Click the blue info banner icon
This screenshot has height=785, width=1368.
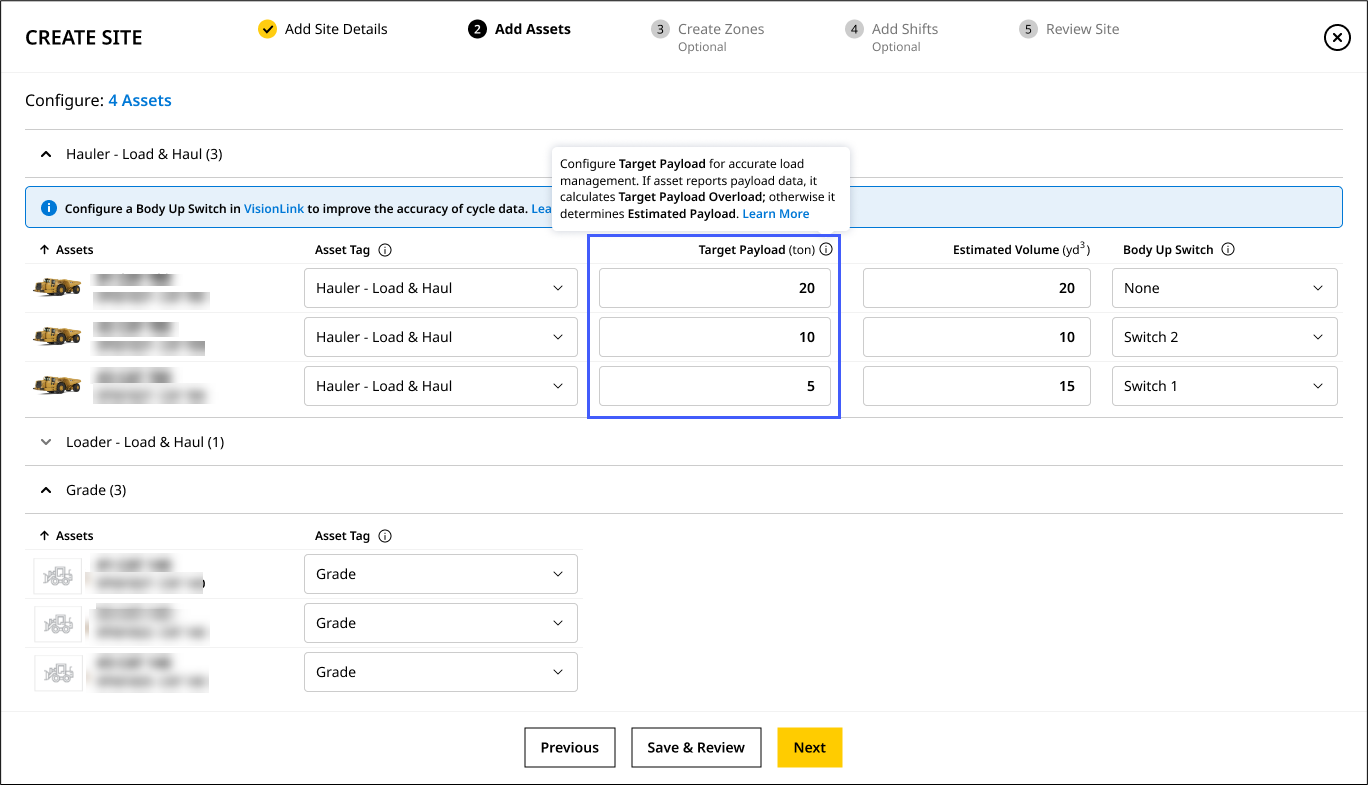point(48,208)
